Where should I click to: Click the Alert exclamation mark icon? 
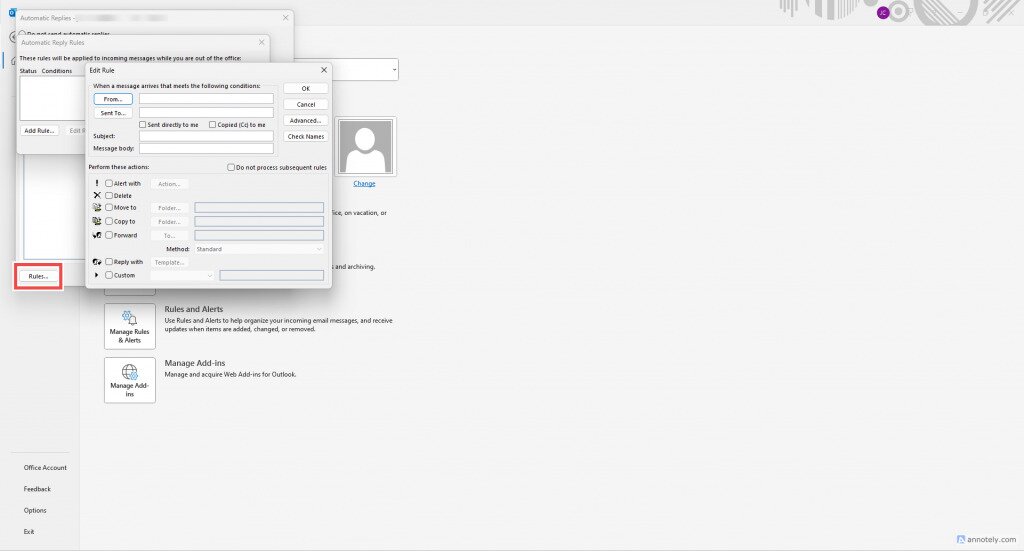pos(97,183)
